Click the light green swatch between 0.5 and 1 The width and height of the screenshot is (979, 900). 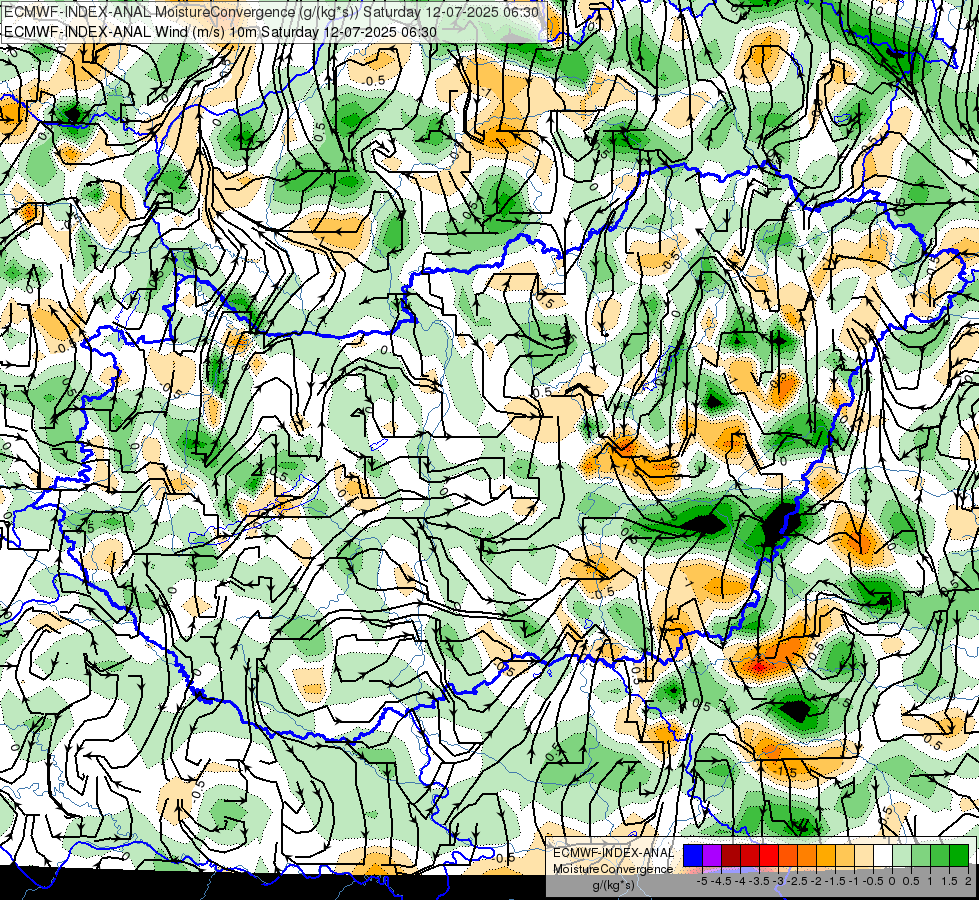[921, 855]
